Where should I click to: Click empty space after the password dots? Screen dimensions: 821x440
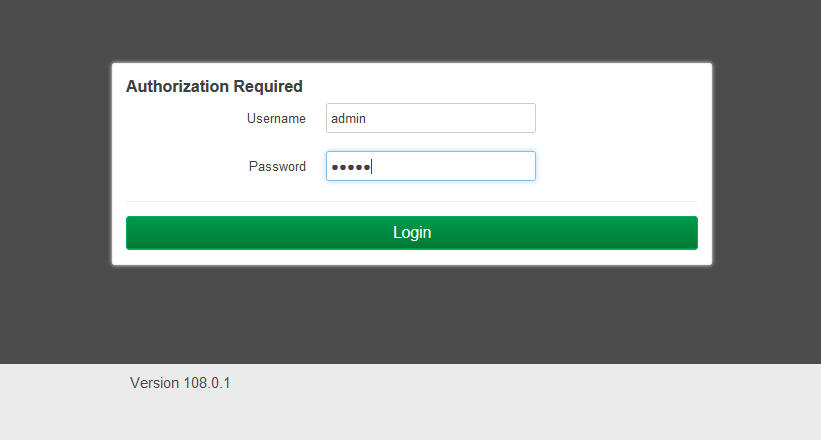[460, 166]
